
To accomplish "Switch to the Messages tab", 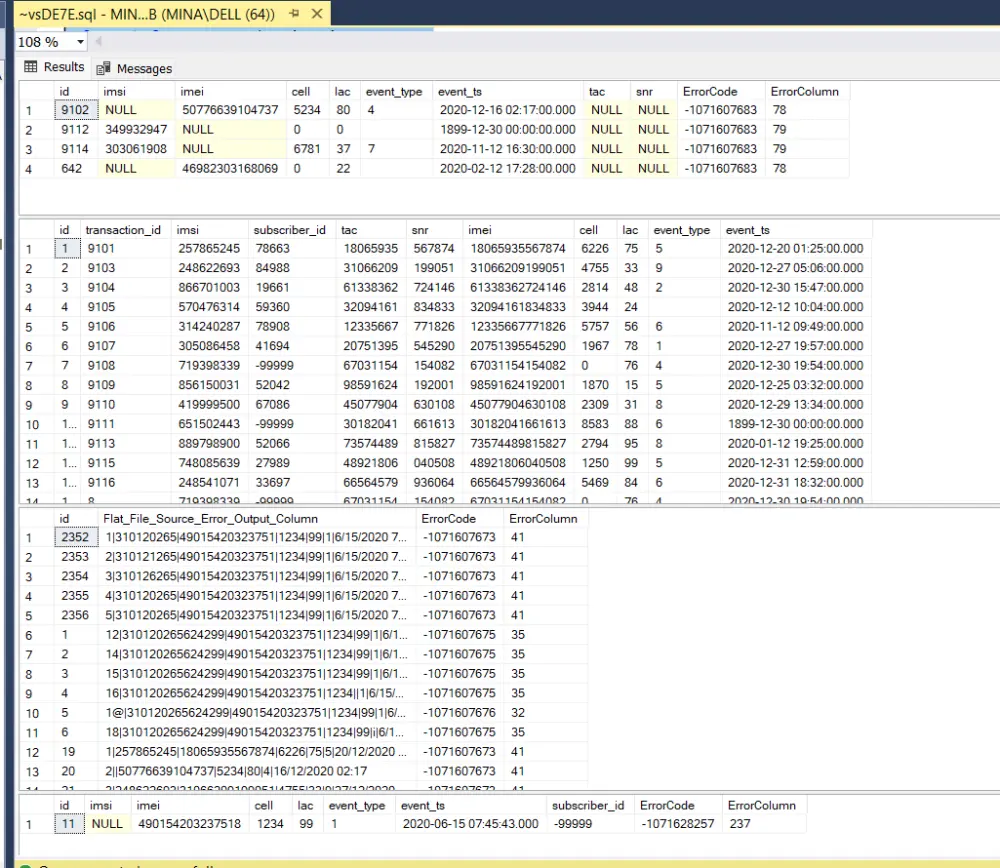I will (135, 68).
